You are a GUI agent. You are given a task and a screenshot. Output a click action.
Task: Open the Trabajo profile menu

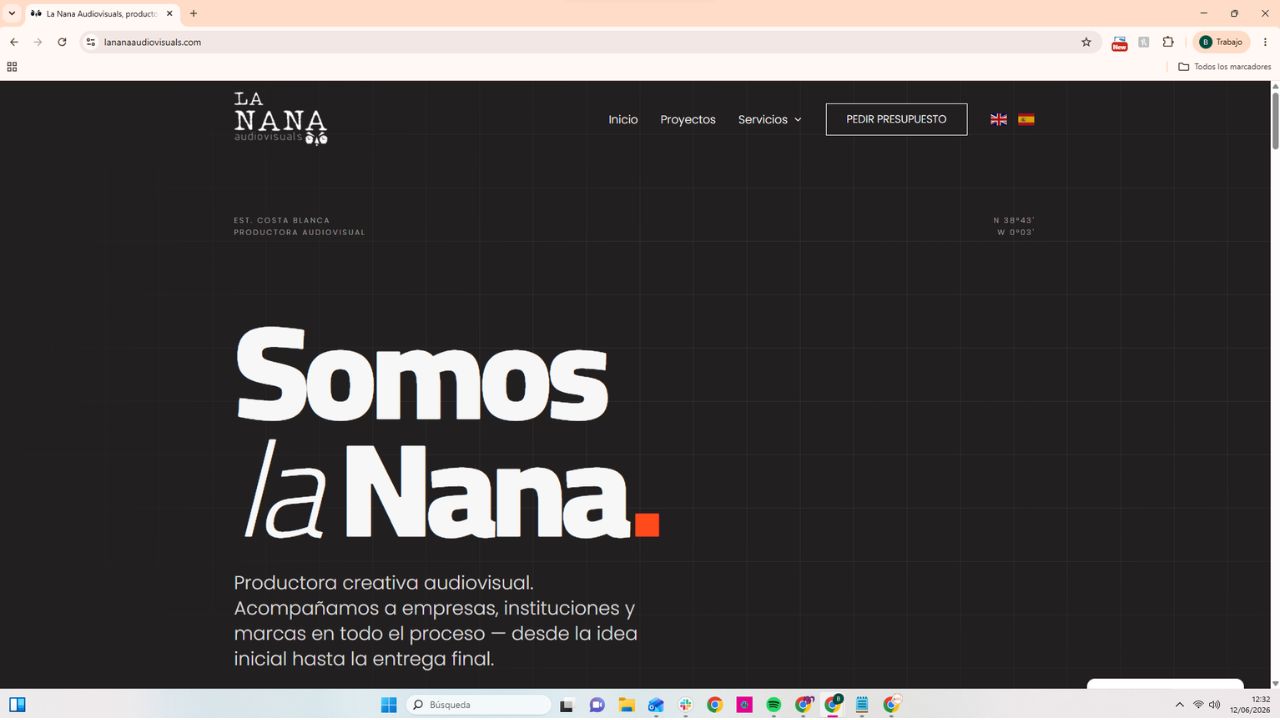click(1223, 42)
